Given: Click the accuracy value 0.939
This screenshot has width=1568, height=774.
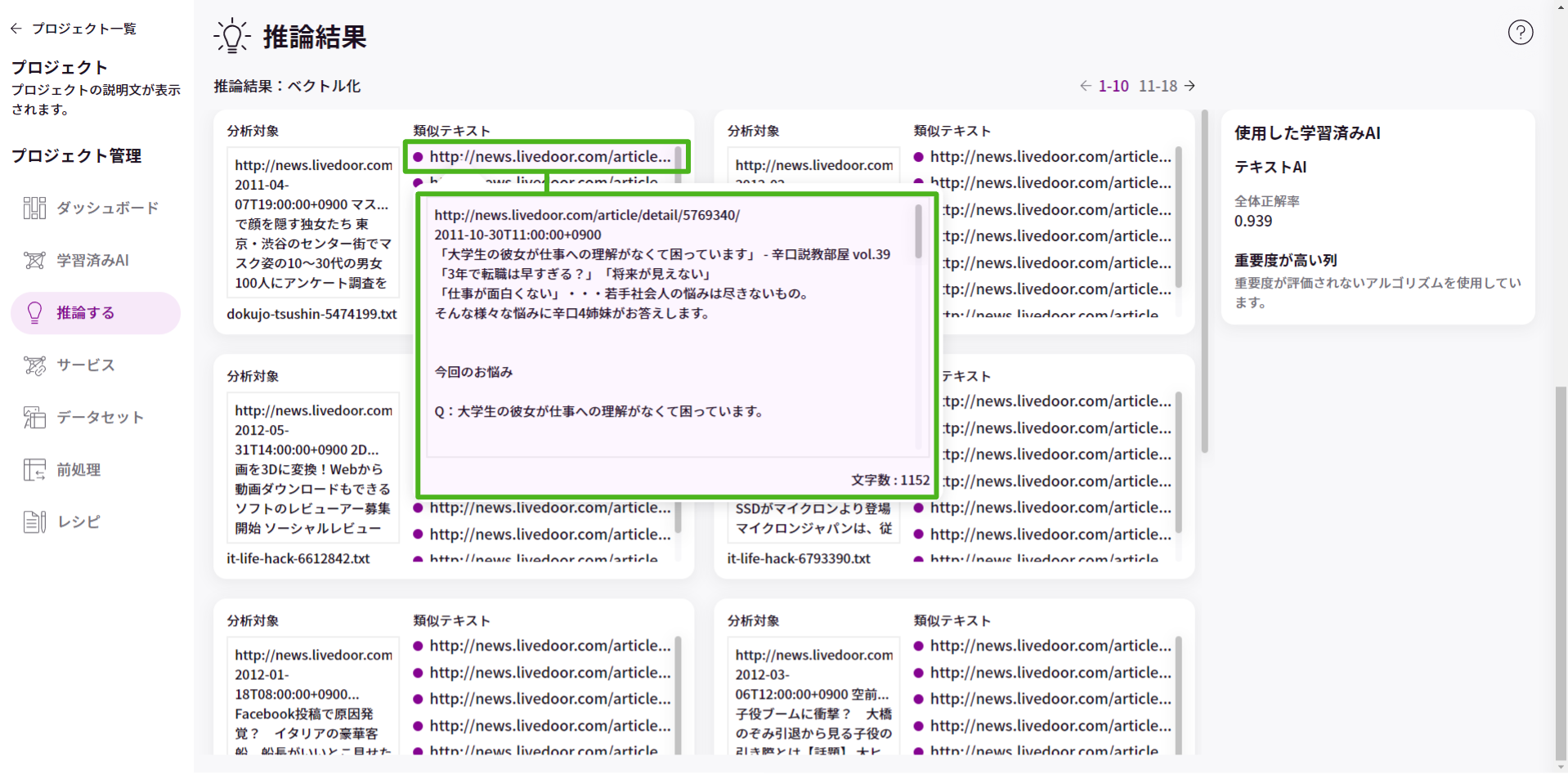Looking at the screenshot, I should click(x=1253, y=221).
